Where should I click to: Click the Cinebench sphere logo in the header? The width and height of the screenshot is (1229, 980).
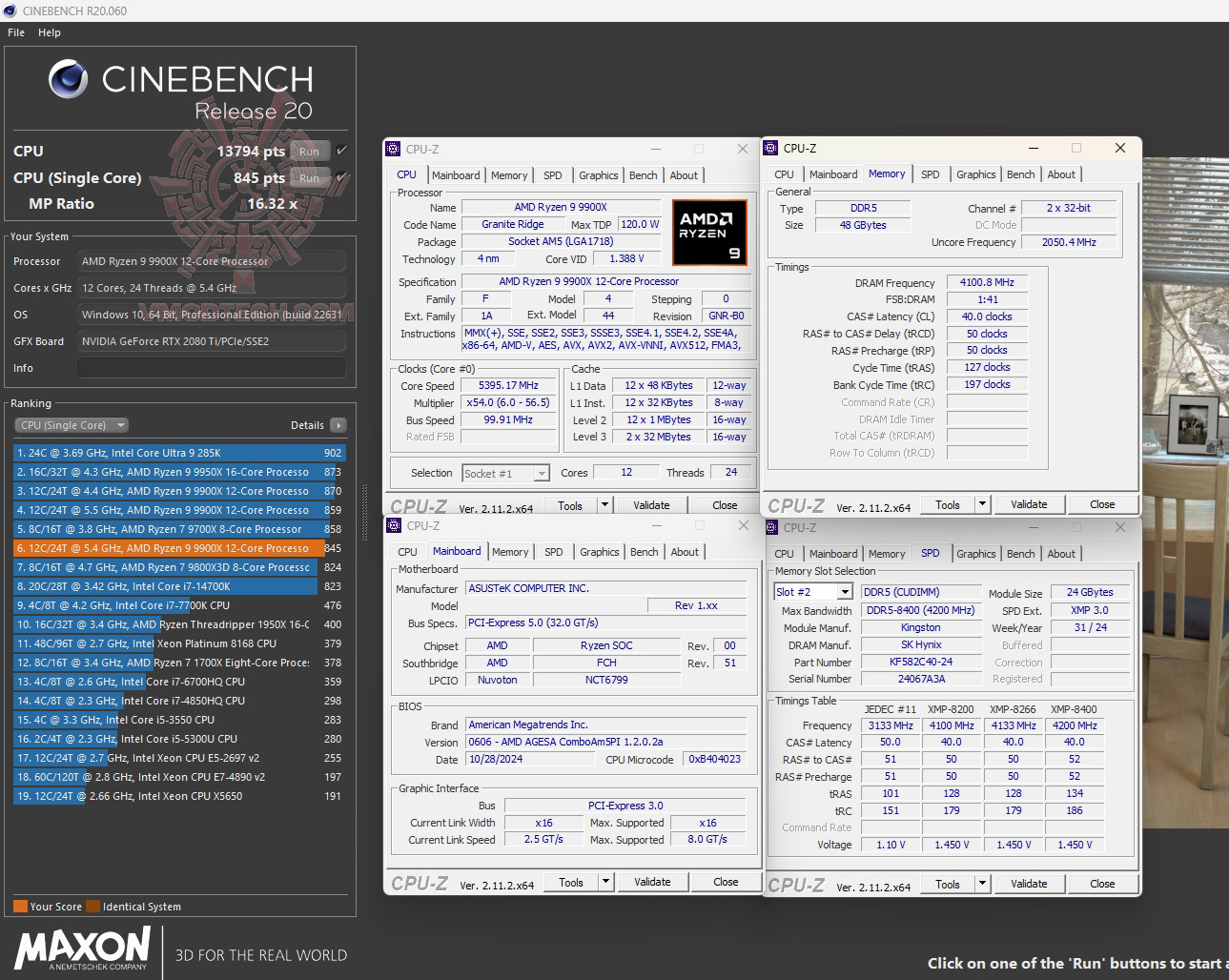[69, 79]
